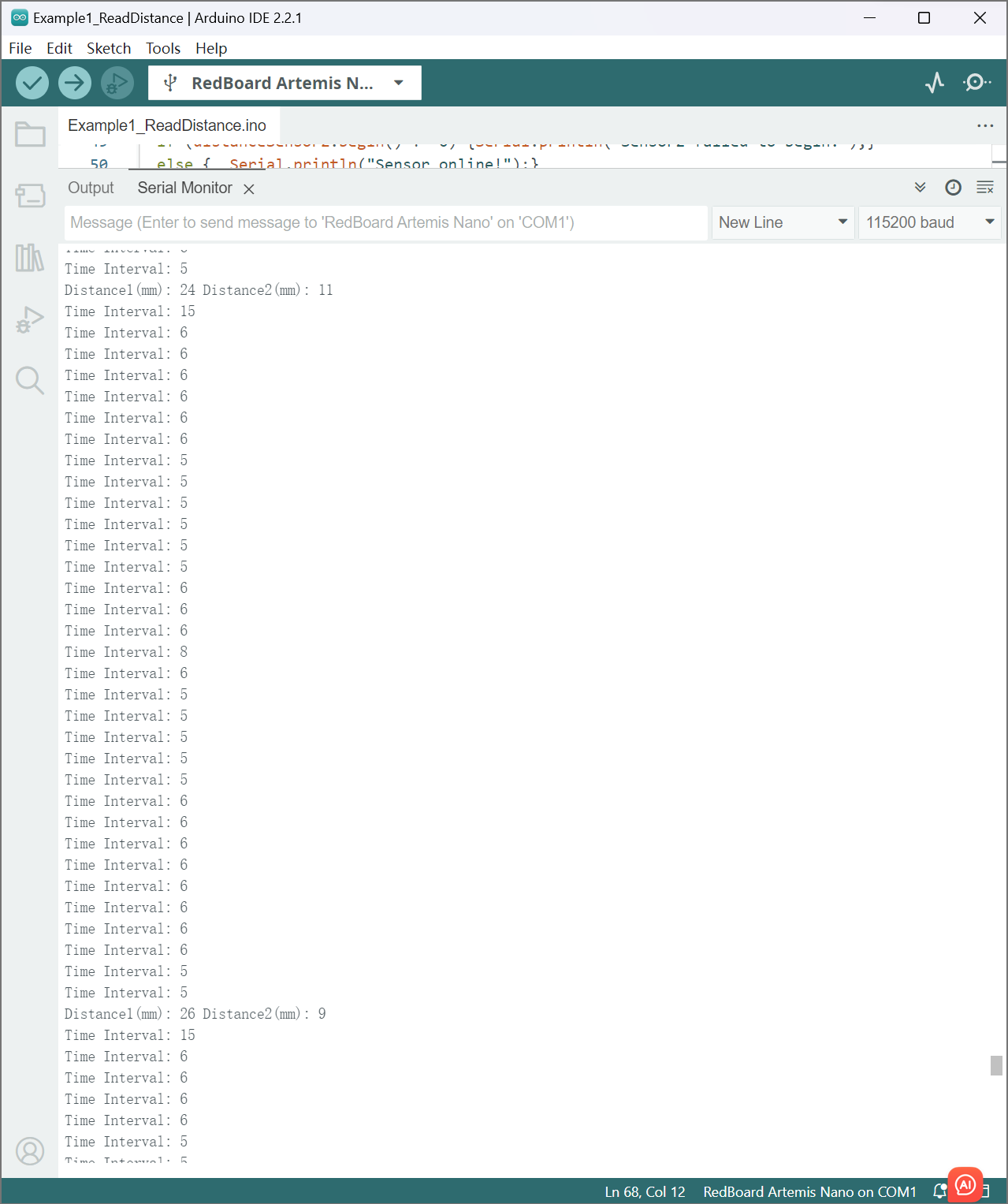Image resolution: width=1008 pixels, height=1204 pixels.
Task: Open the 115200 baud rate dropdown
Action: 928,222
